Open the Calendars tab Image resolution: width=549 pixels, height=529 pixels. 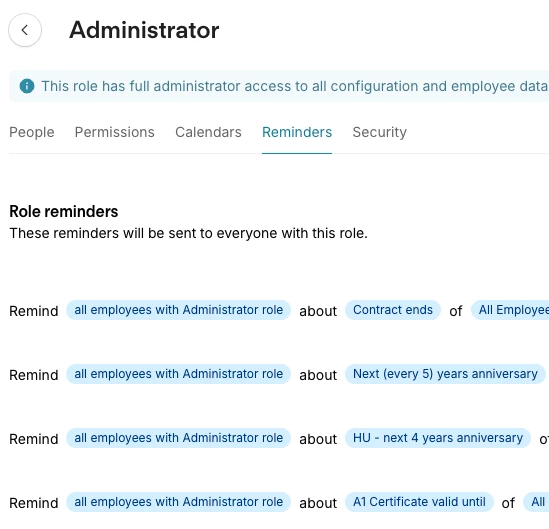pos(208,132)
